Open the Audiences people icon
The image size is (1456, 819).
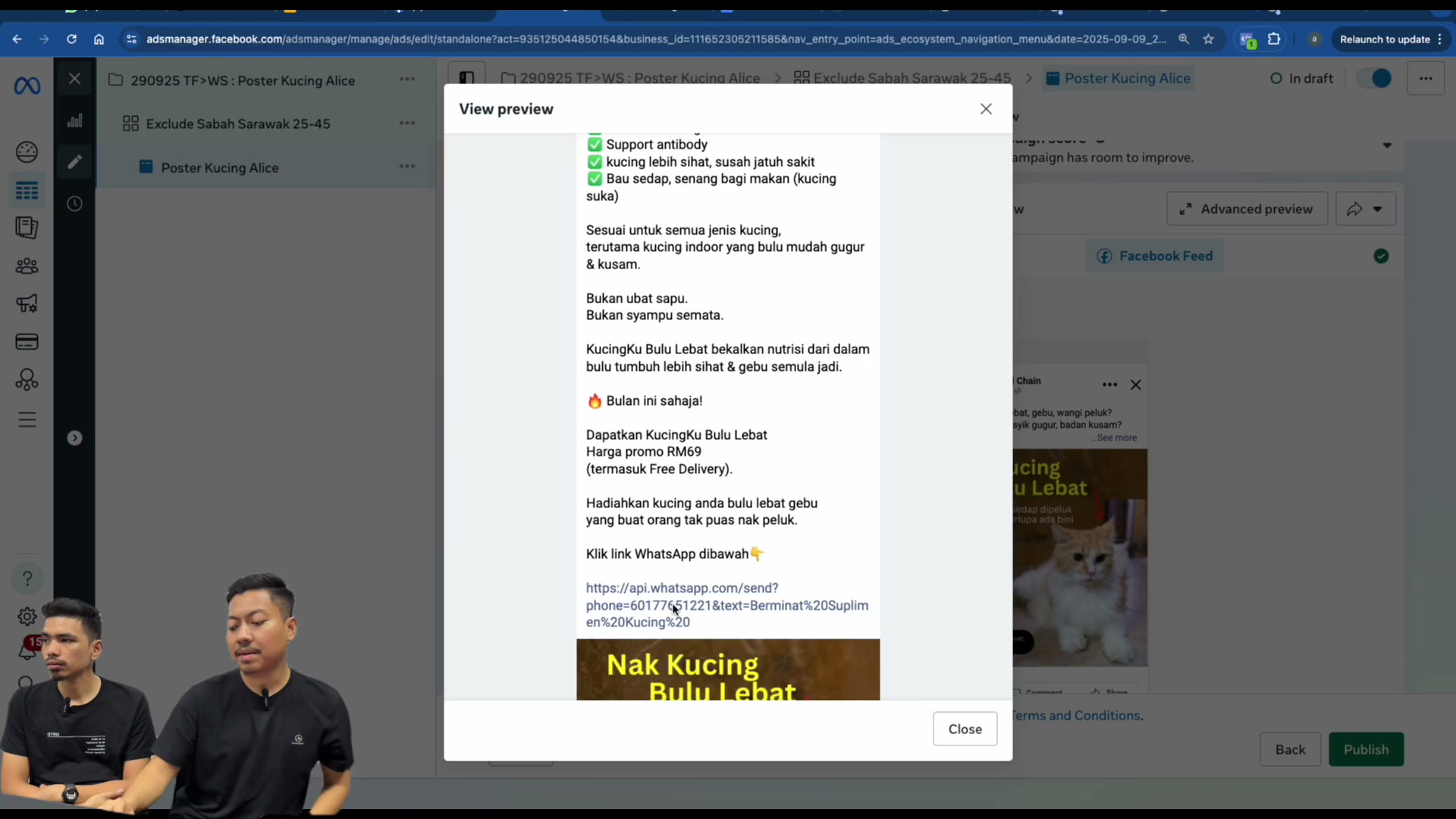[x=27, y=266]
